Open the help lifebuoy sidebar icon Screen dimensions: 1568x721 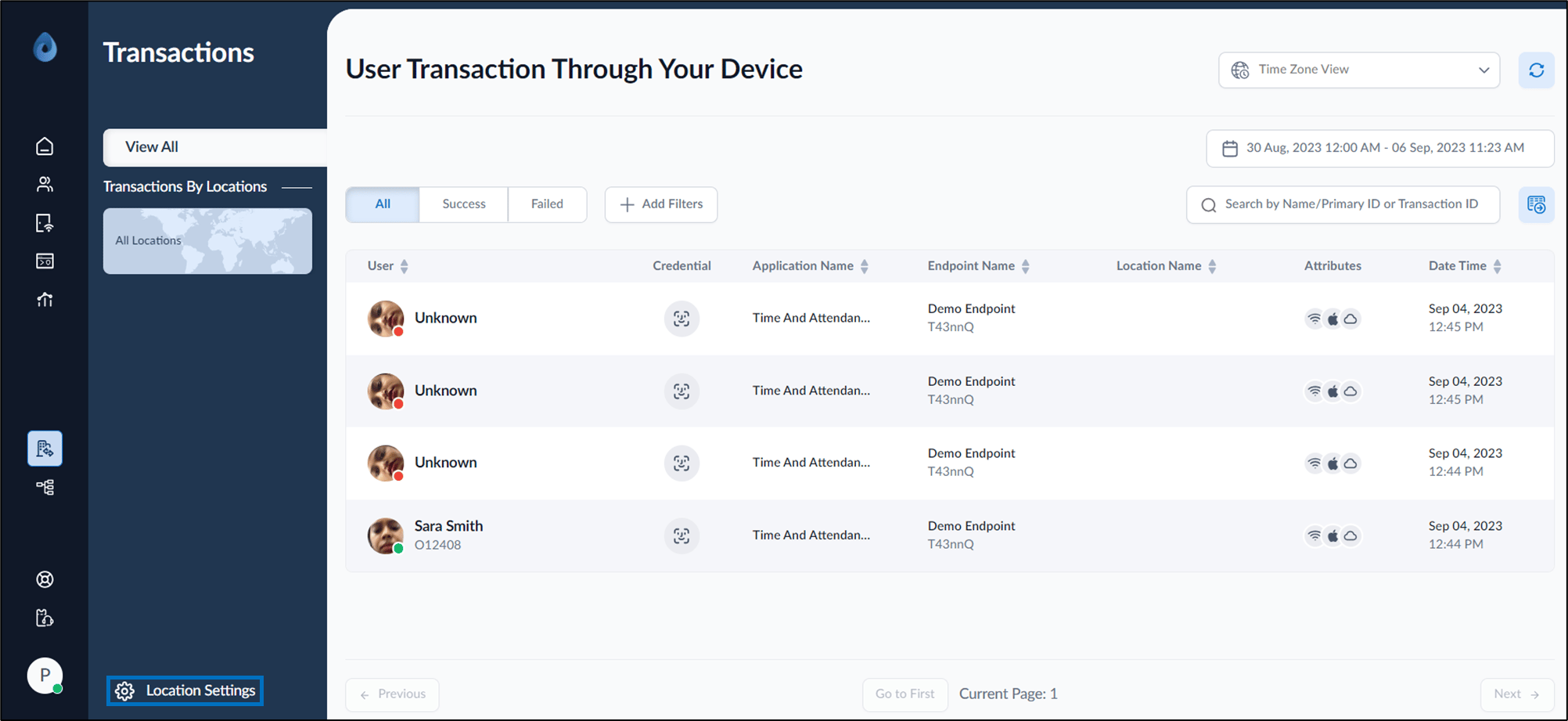pos(45,580)
